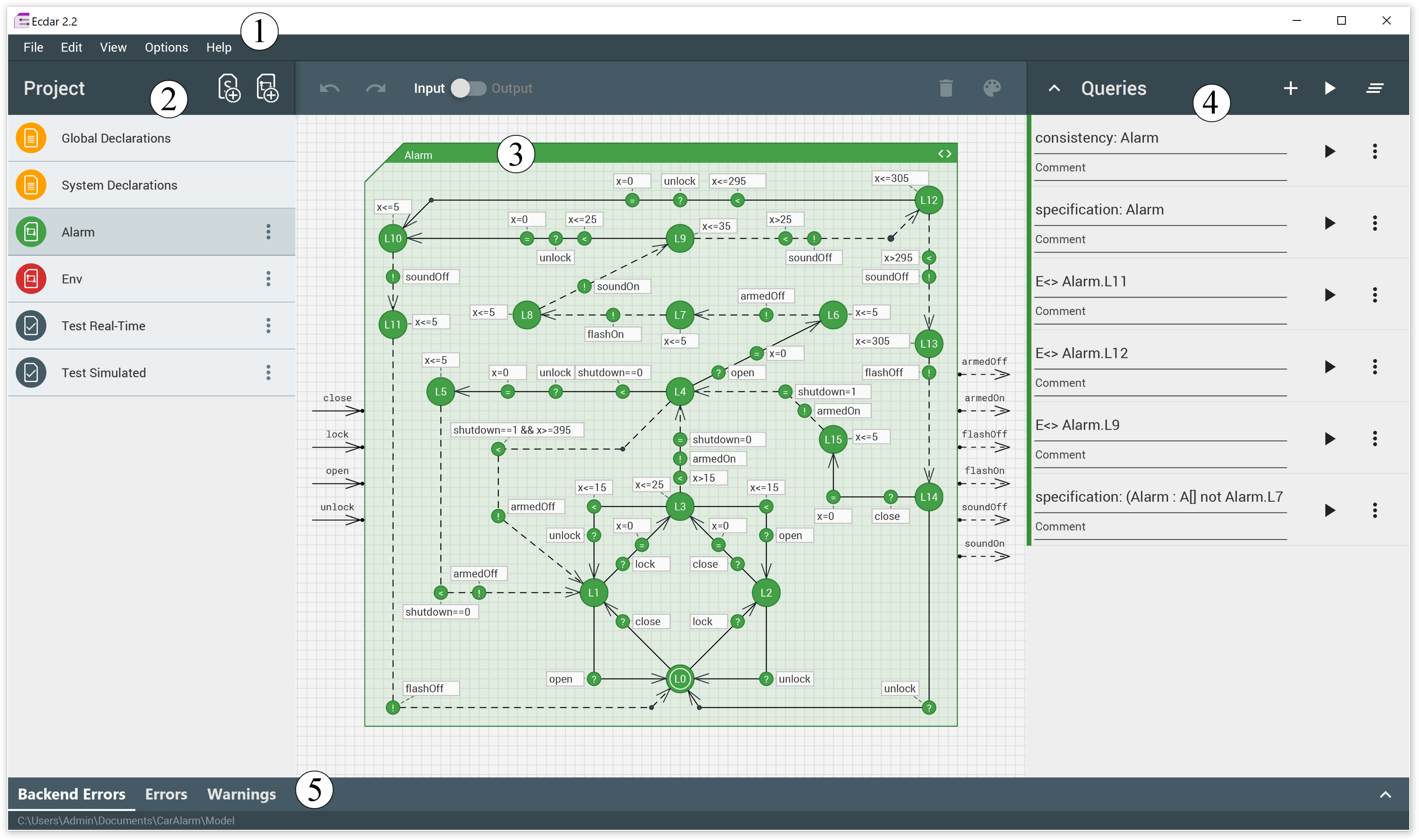Click the add new component icon
This screenshot has height=840, width=1419.
point(267,89)
